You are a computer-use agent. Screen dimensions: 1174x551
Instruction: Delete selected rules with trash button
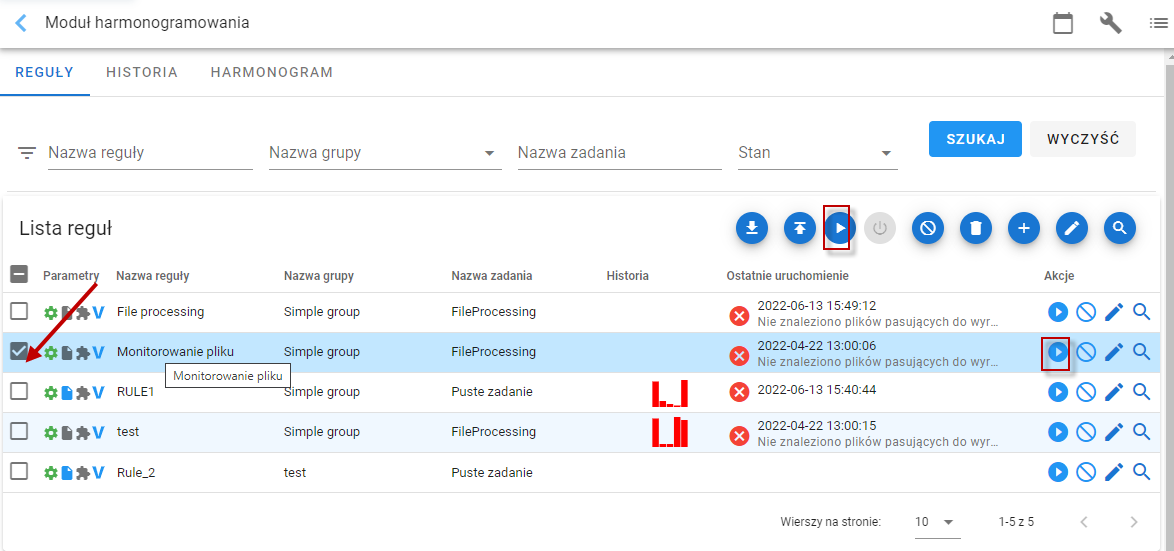(x=976, y=228)
